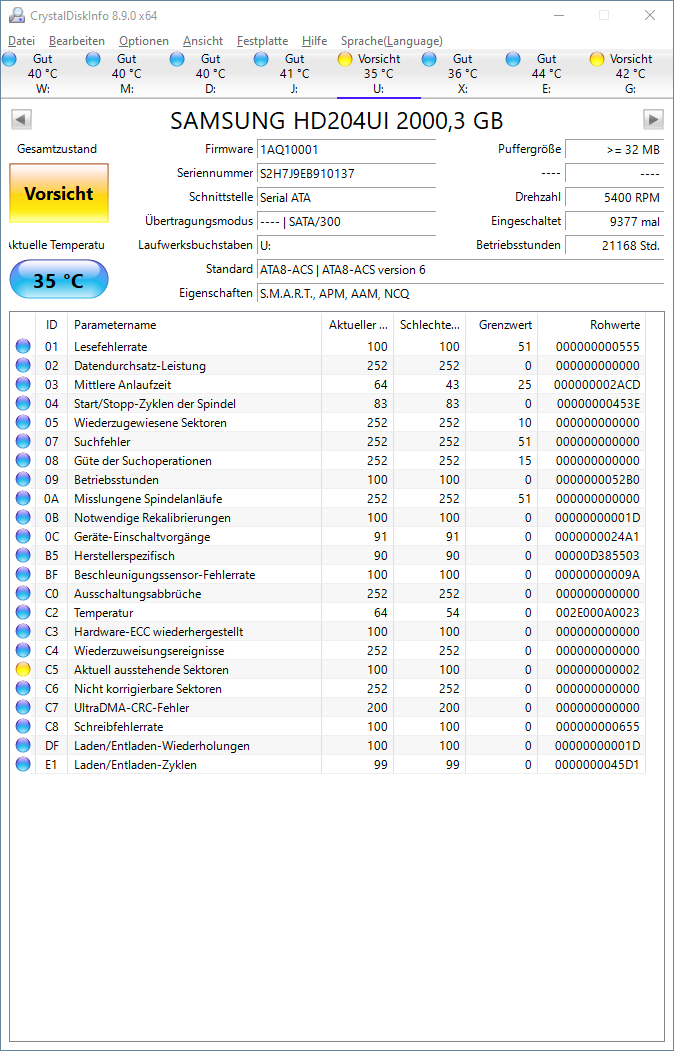Open the Optionen menu
This screenshot has height=1051, width=674.
[144, 41]
